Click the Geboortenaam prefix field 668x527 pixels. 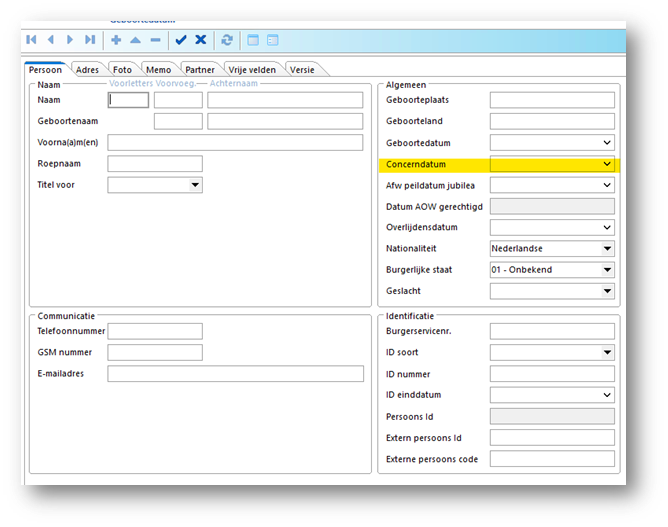click(x=178, y=121)
